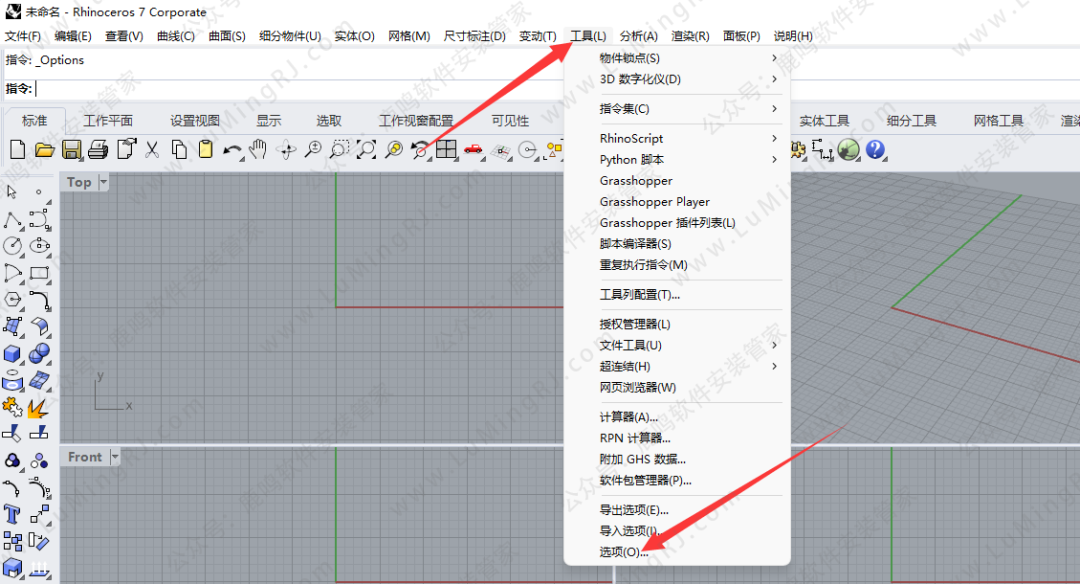Choose 选项(O)... from the Tools menu
Screen dimensions: 1080x584
624,552
